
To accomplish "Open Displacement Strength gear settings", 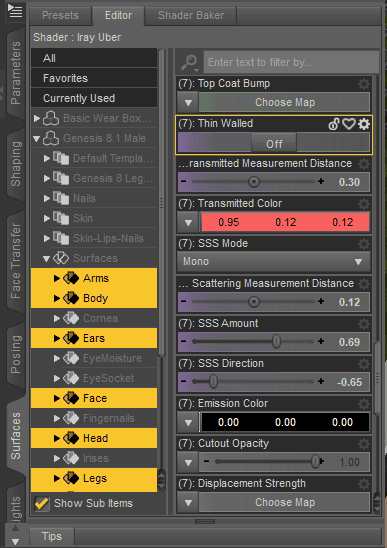I will (364, 484).
